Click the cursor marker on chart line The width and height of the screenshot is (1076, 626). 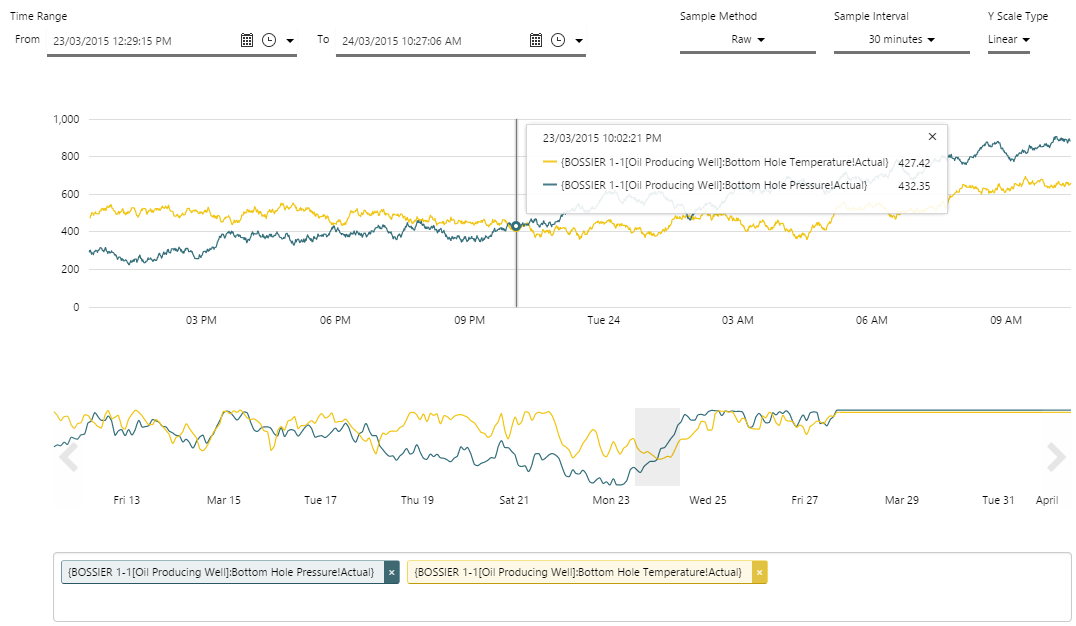pyautogui.click(x=516, y=226)
